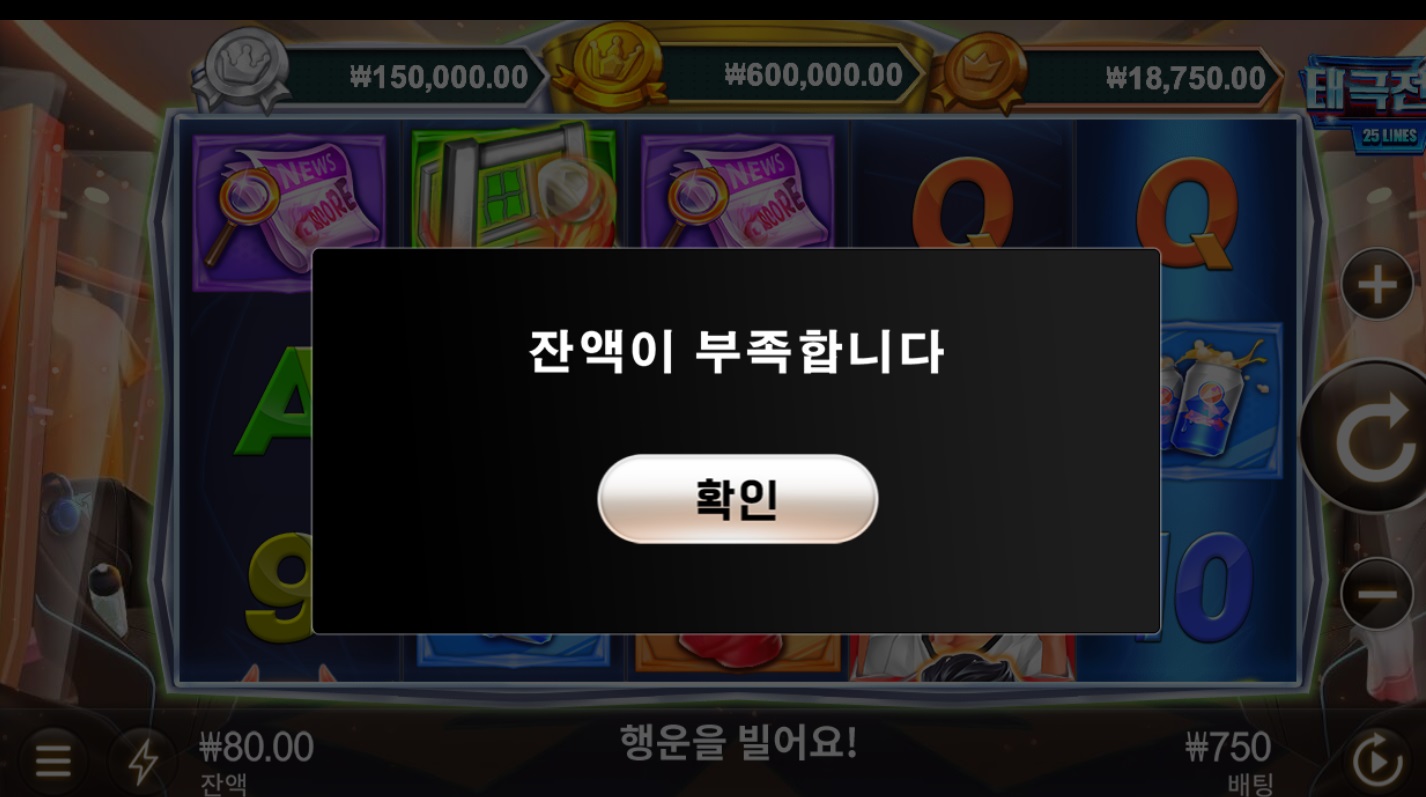Confirm the dialog with the 확인 button
Viewport: 1426px width, 797px height.
(x=737, y=499)
